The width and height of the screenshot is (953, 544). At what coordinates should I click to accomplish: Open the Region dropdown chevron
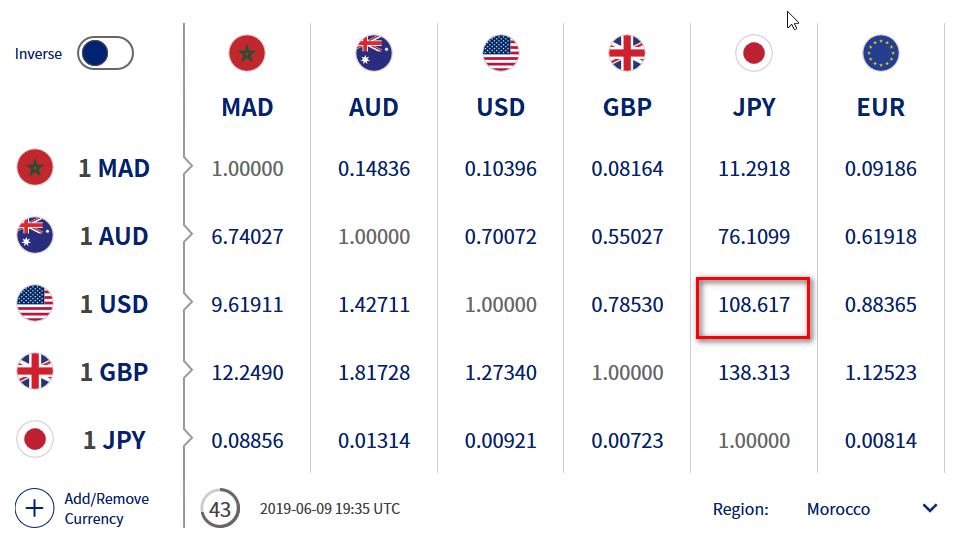tap(930, 508)
